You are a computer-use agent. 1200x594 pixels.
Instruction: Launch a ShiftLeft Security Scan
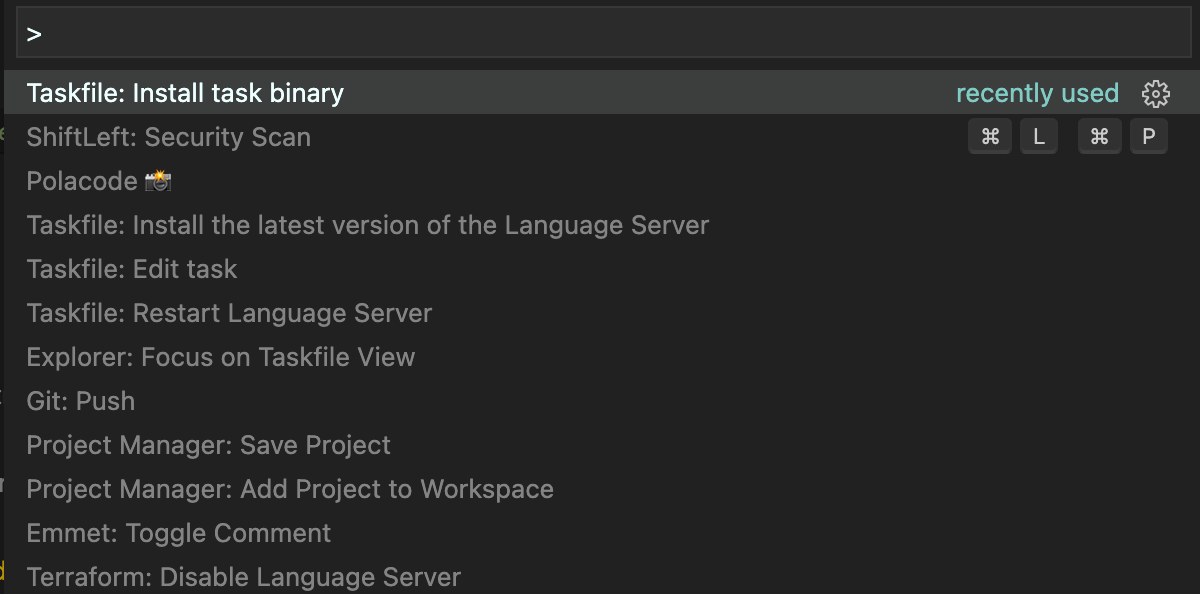tap(168, 137)
